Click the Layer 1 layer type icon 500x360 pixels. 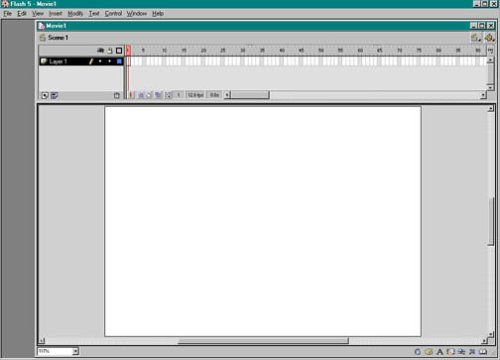pos(43,61)
